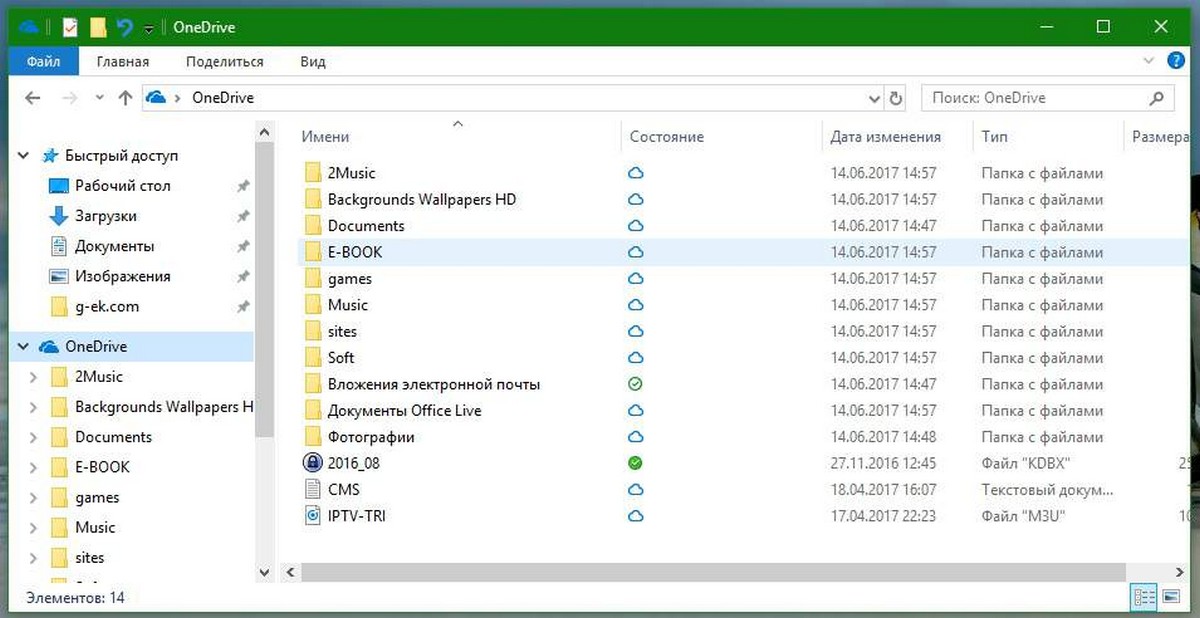Expand the ribbon with the chevron arrow
The width and height of the screenshot is (1200, 618).
tap(1149, 62)
